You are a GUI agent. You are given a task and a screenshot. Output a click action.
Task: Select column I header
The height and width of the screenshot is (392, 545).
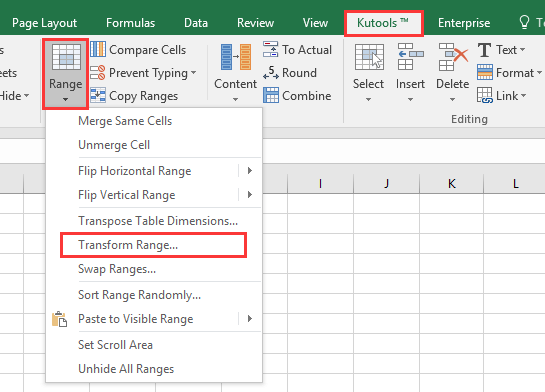320,183
